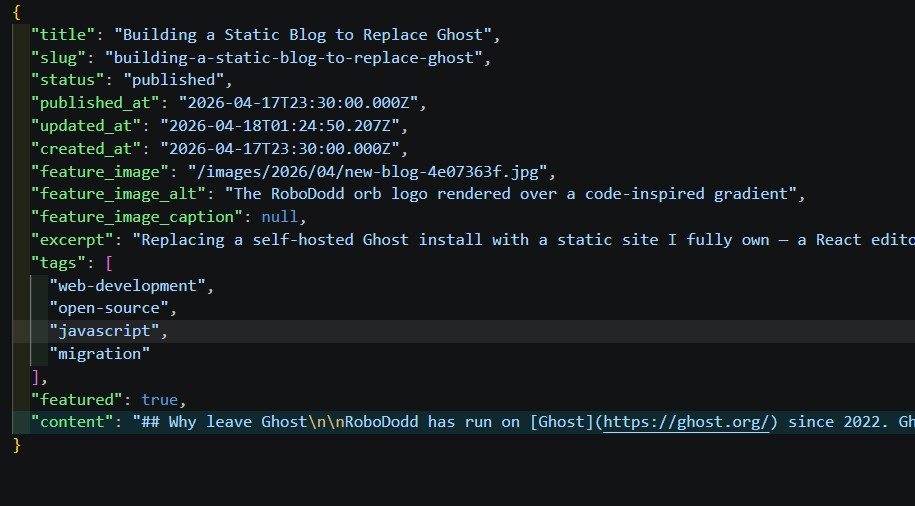Click the "created_at" key

[x=86, y=148]
